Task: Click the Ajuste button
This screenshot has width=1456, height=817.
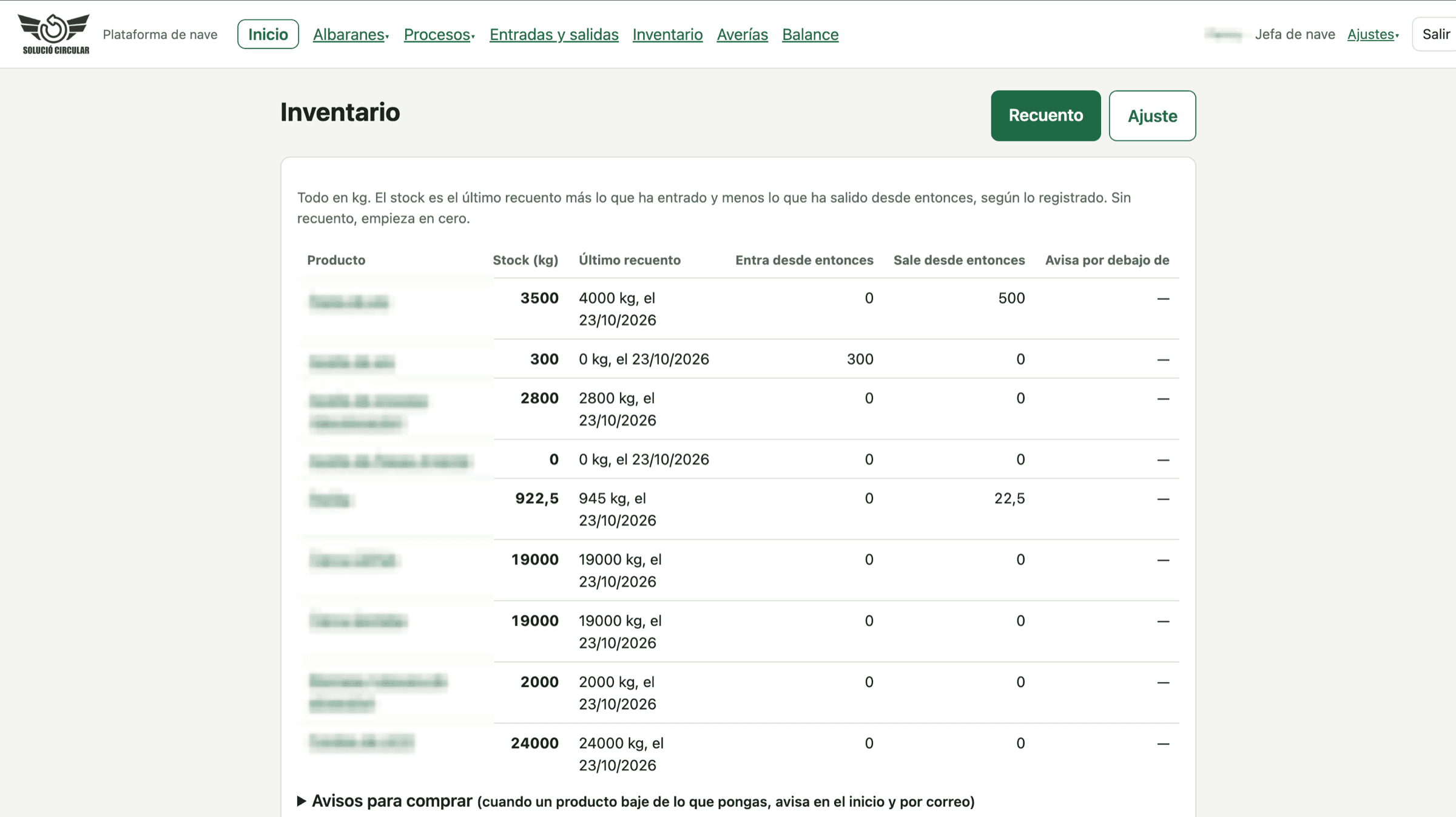Action: (1152, 116)
